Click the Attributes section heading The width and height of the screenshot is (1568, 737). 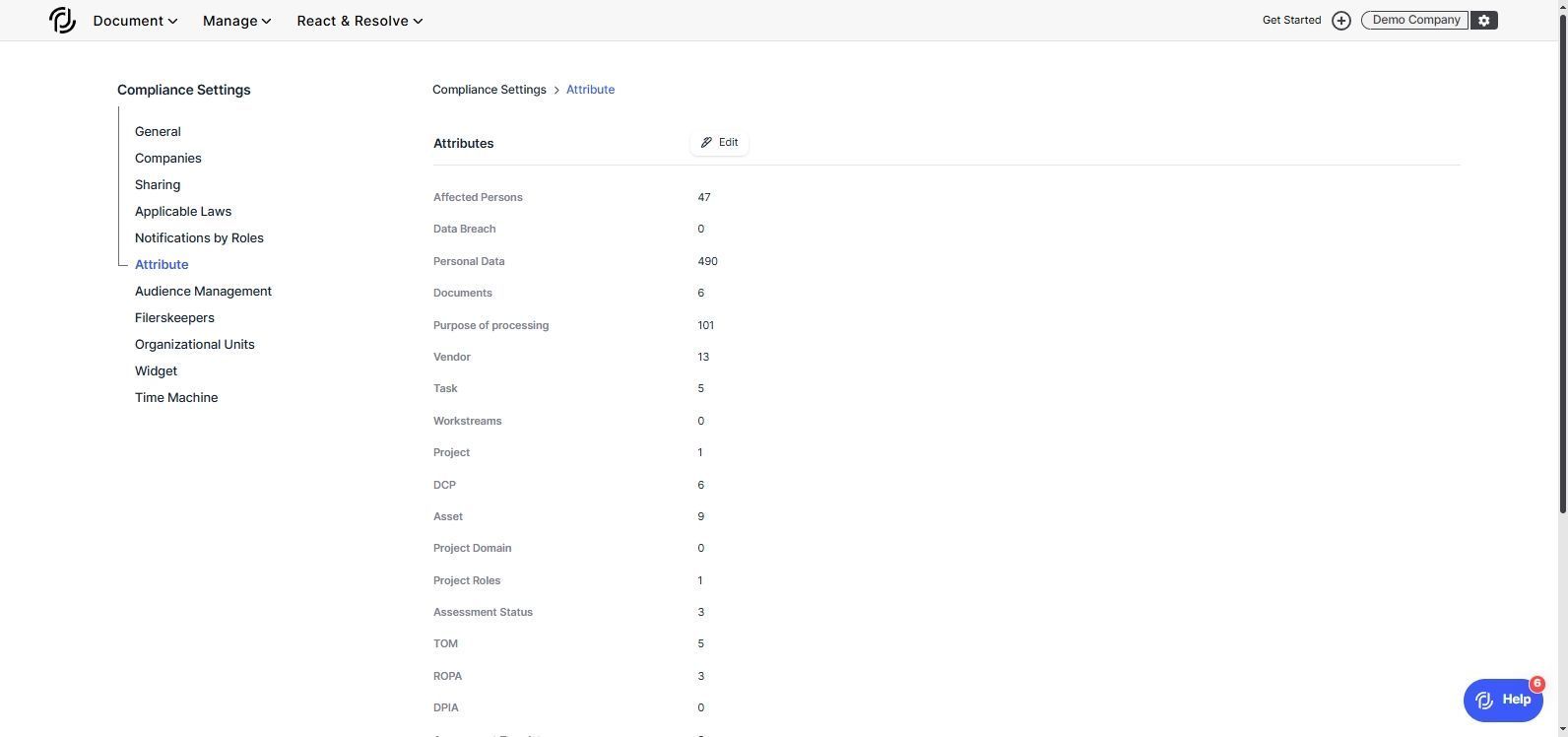463,144
